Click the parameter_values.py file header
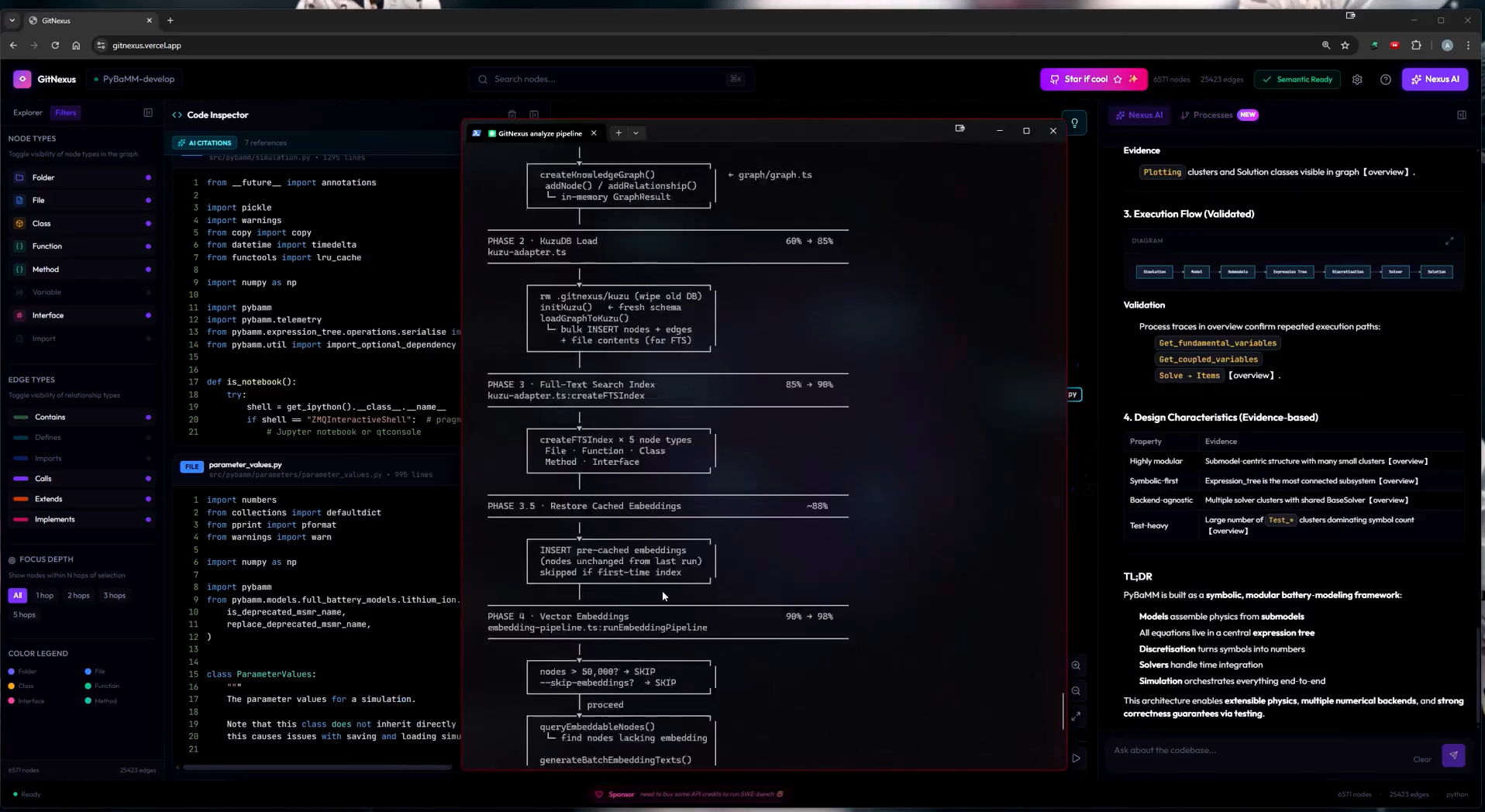 click(x=317, y=469)
